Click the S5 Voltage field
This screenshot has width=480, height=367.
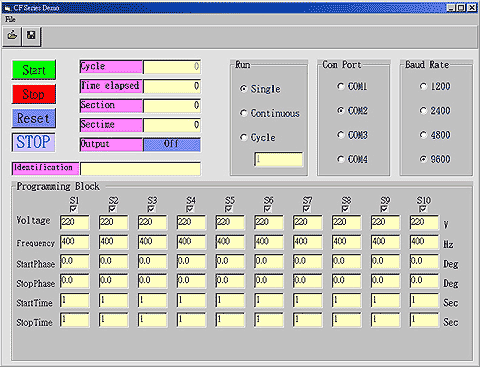tap(230, 222)
